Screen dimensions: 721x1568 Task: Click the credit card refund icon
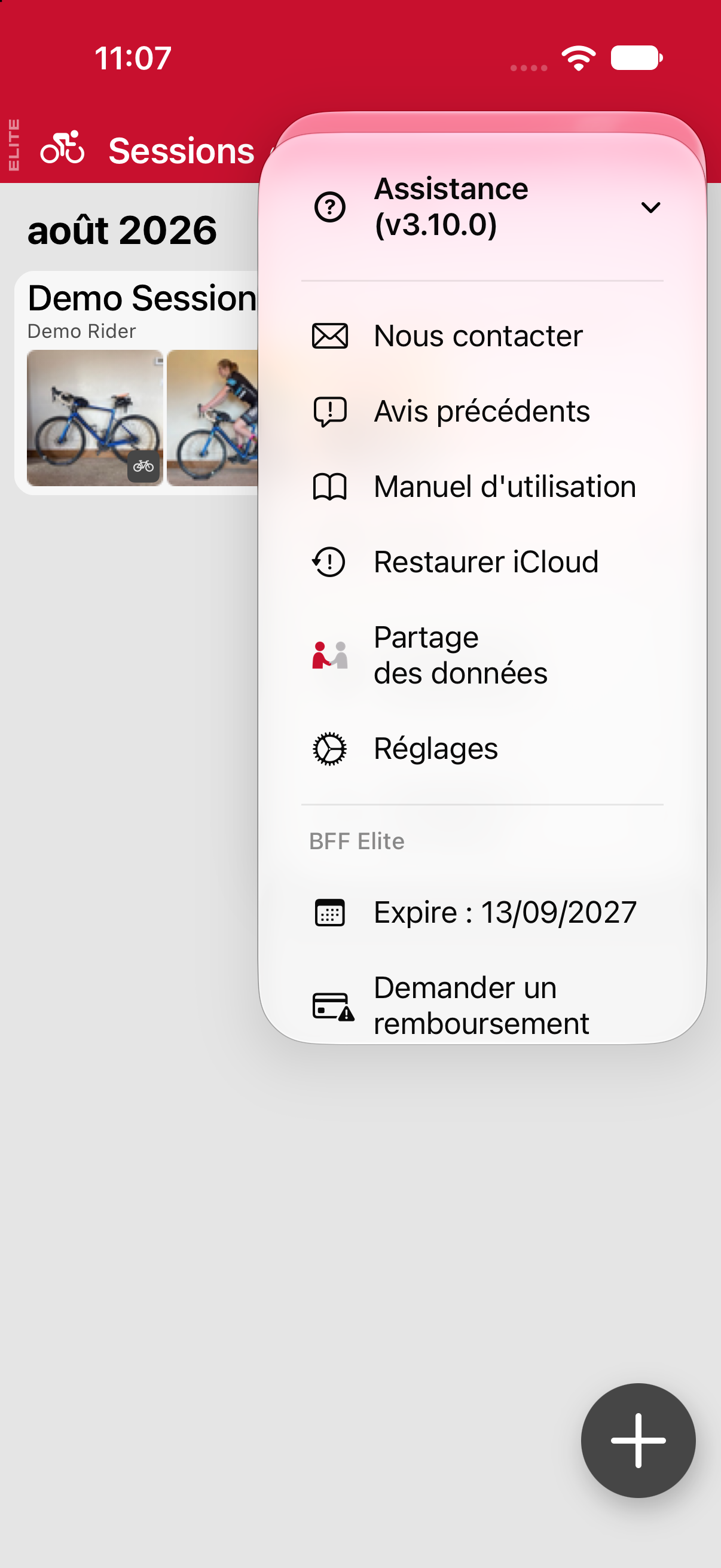(x=334, y=1006)
